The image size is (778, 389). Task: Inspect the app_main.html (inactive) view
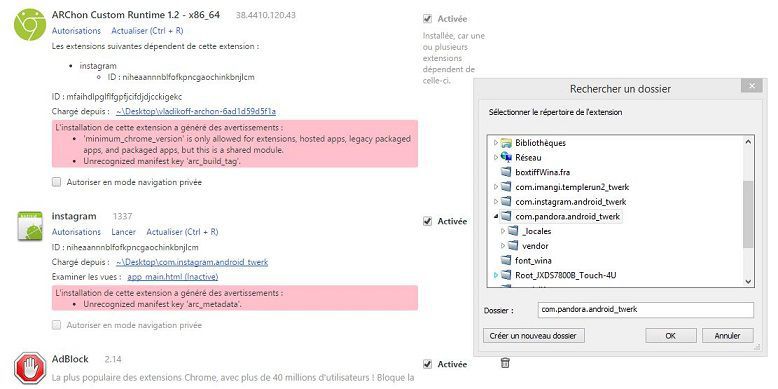point(173,277)
